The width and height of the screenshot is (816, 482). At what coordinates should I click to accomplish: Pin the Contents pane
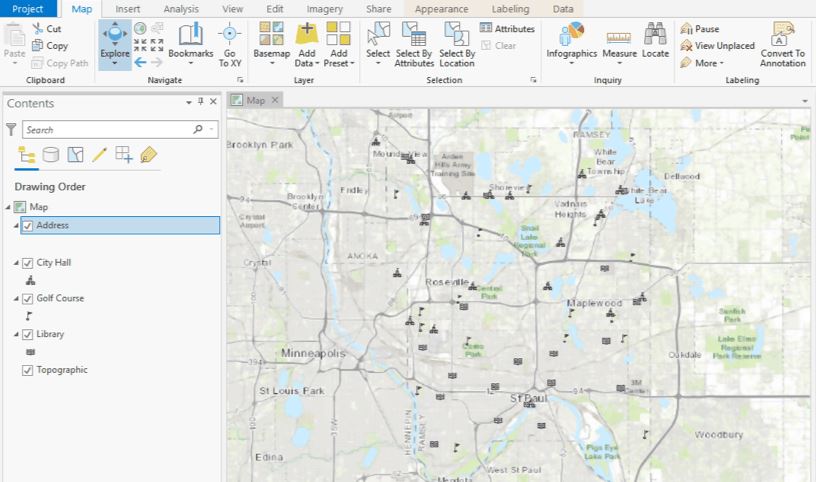coord(201,102)
